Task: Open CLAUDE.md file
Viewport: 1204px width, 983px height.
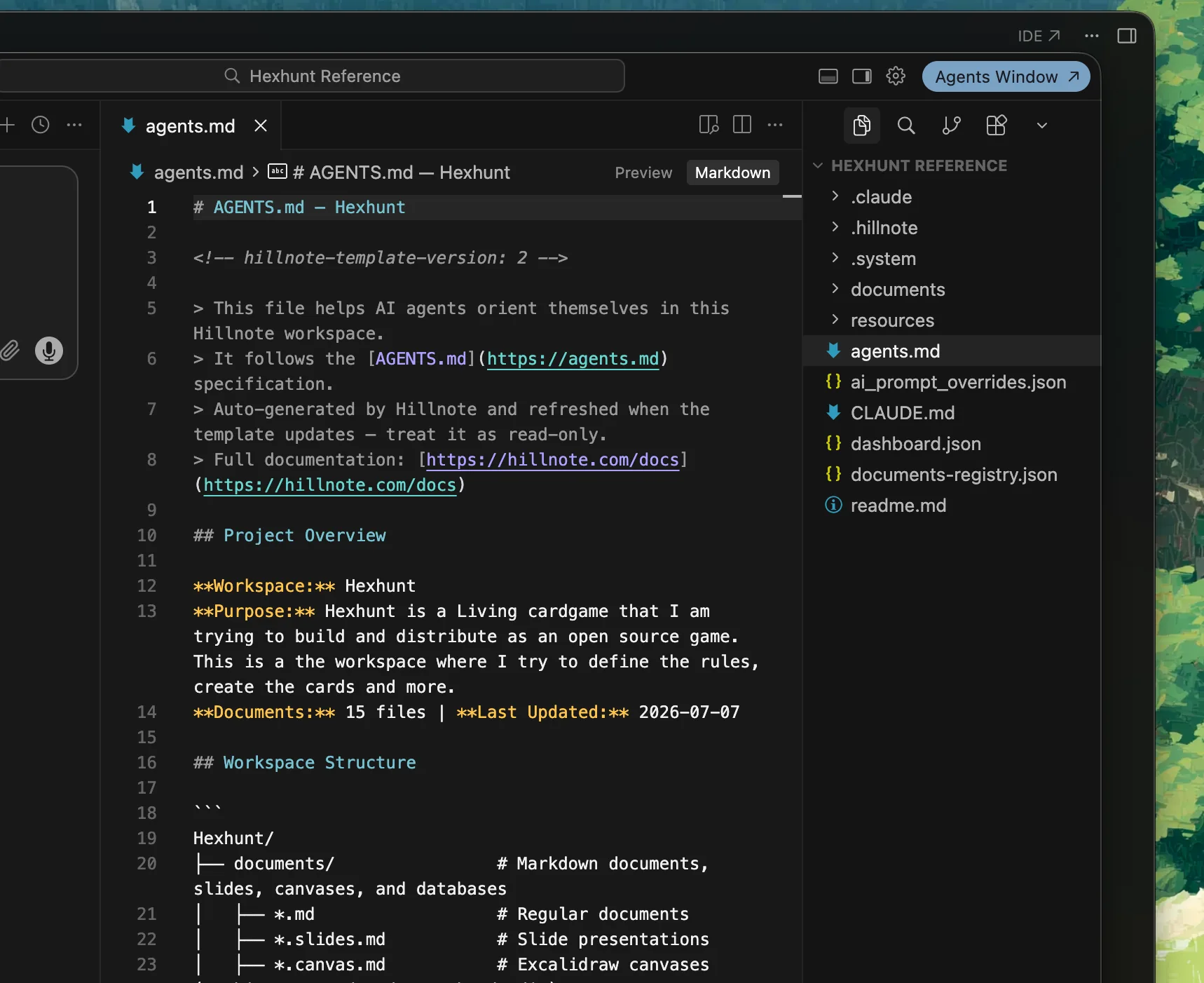Action: click(x=903, y=413)
